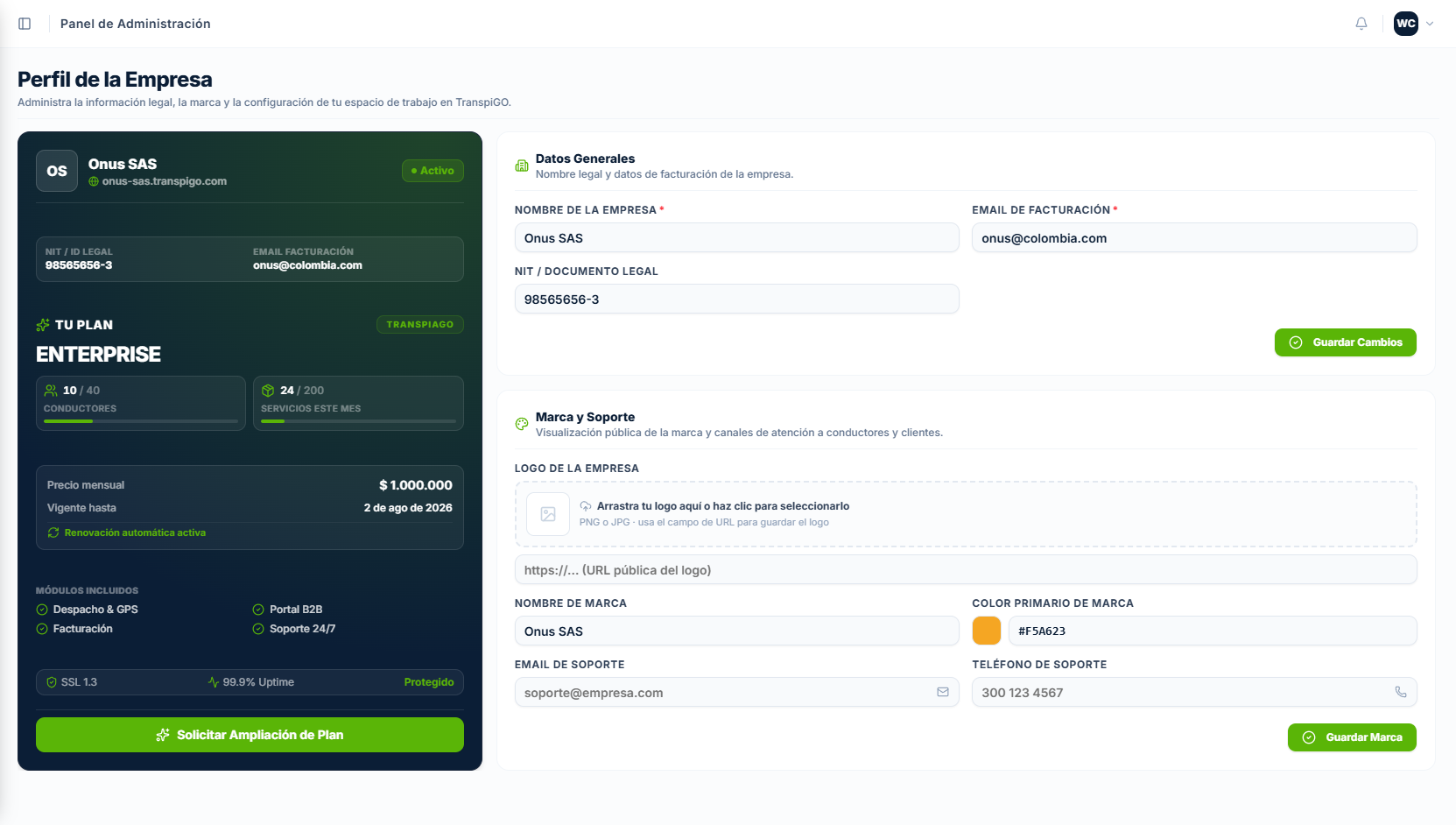Click the conductores users icon
Screen dimensions: 1456x825
tap(51, 391)
